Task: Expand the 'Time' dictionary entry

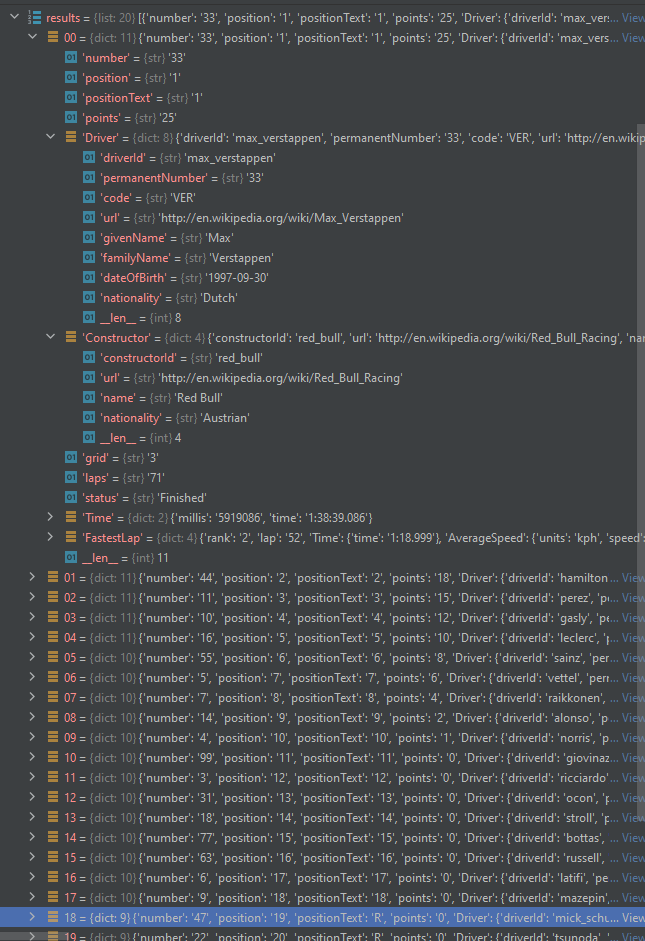Action: click(50, 517)
